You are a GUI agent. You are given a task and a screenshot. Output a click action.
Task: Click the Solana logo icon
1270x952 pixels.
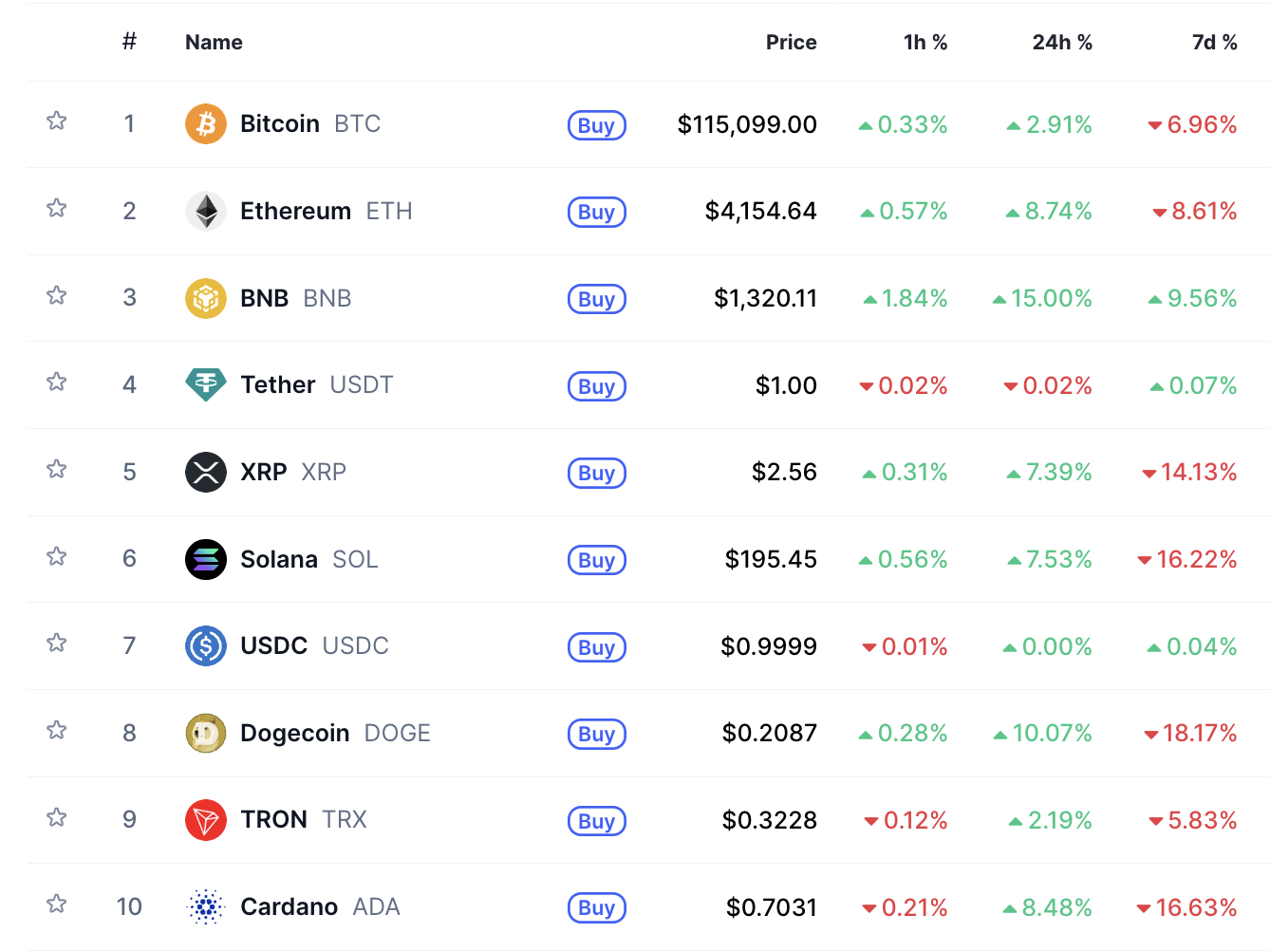(x=205, y=559)
